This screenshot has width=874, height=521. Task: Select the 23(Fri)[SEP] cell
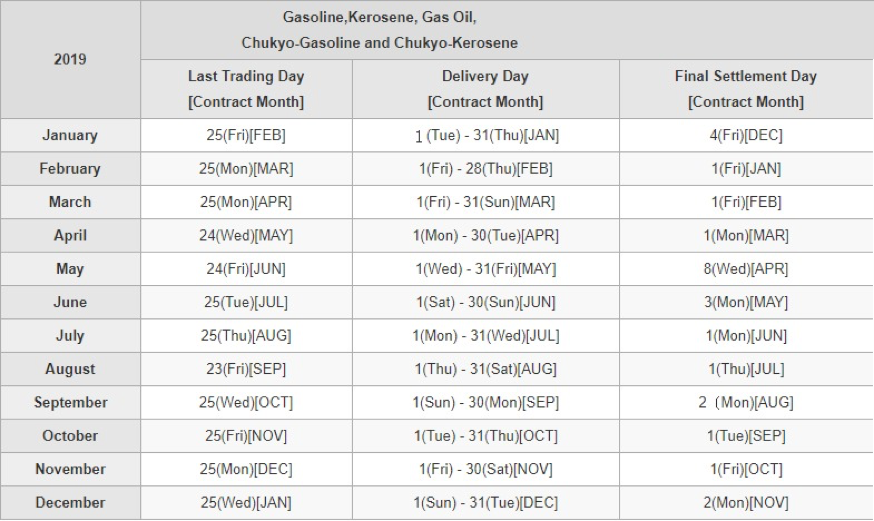(246, 369)
